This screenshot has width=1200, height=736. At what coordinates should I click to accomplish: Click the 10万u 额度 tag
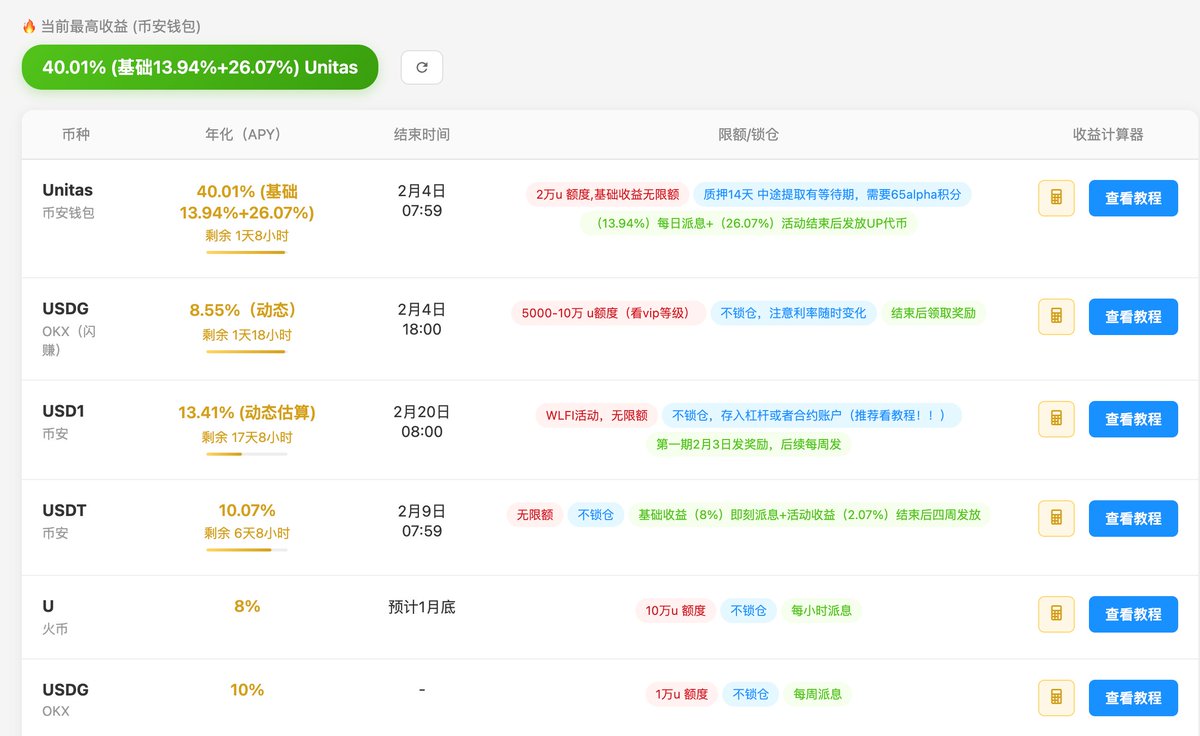pos(675,610)
